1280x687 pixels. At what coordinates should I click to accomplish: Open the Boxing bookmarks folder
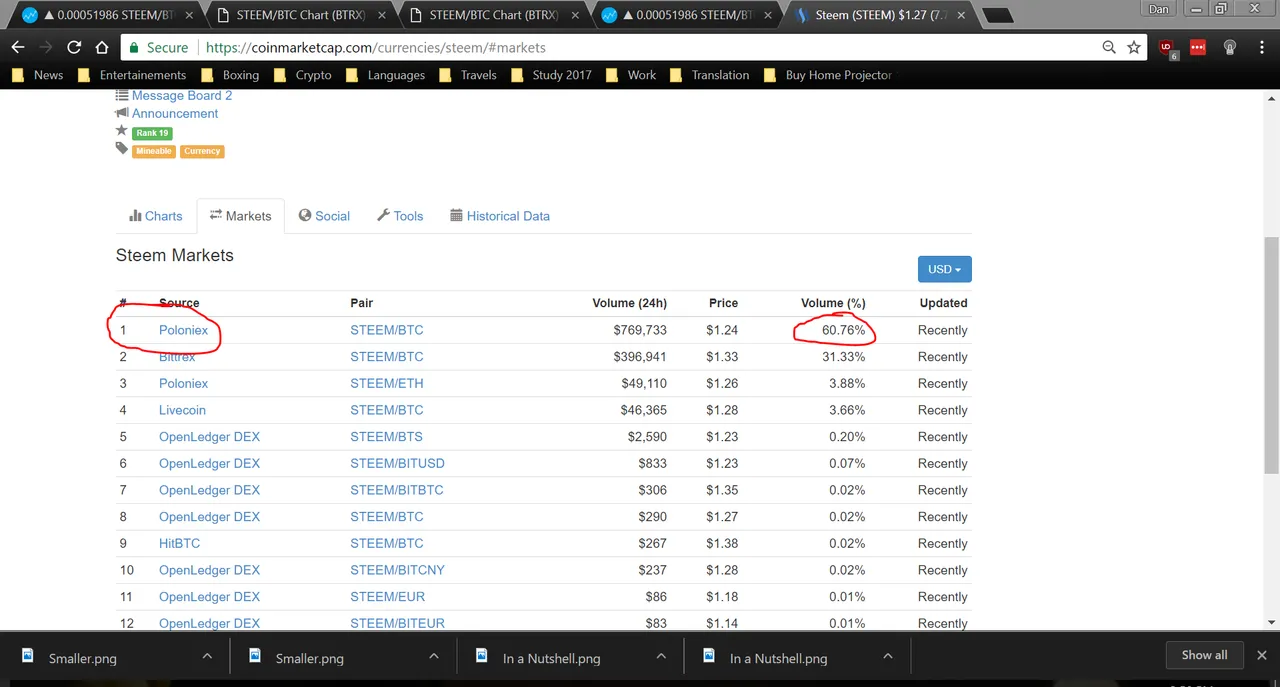230,75
